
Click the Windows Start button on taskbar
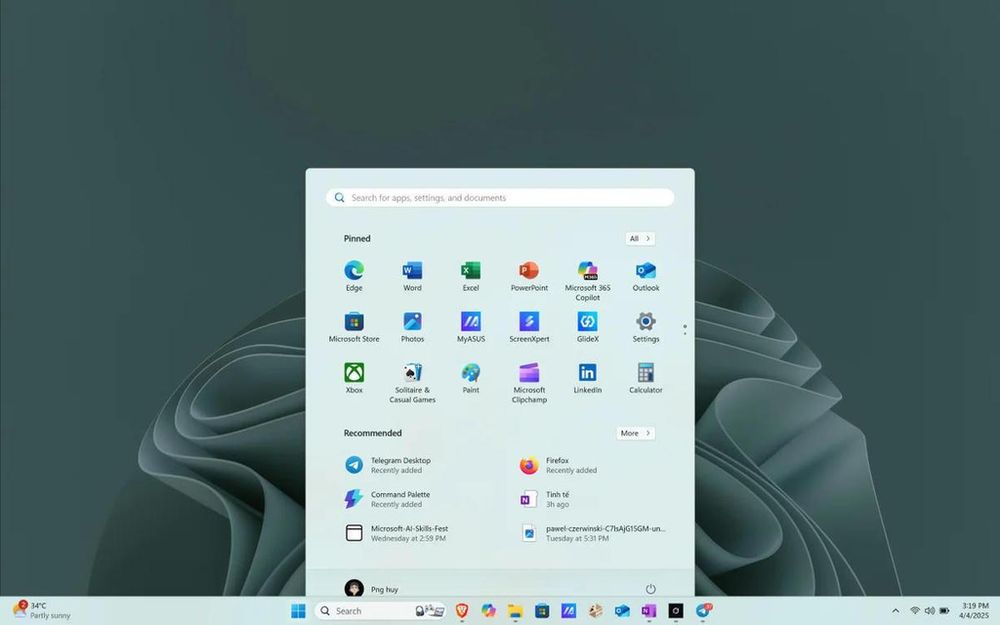click(298, 611)
